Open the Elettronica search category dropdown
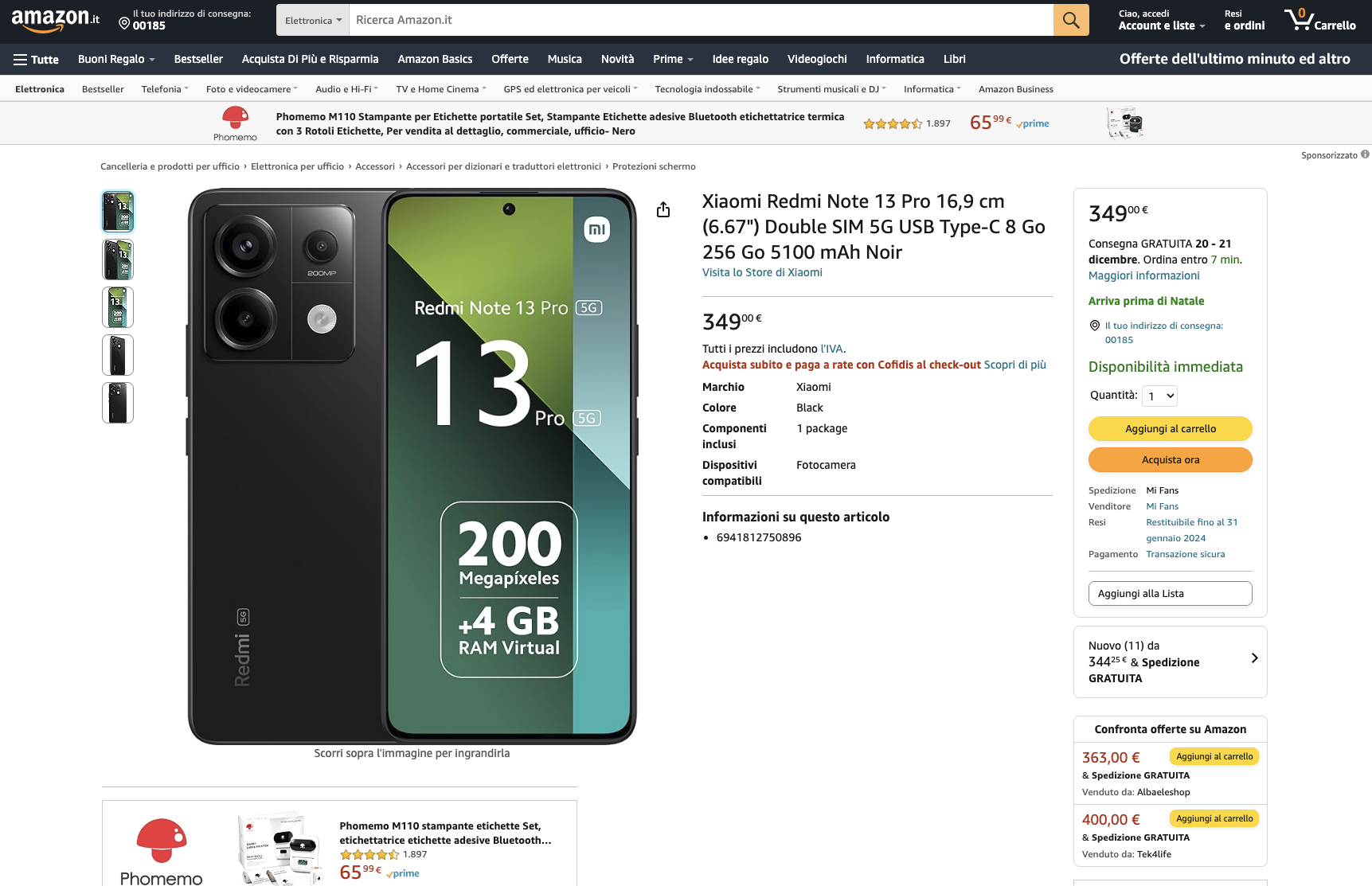 click(313, 21)
